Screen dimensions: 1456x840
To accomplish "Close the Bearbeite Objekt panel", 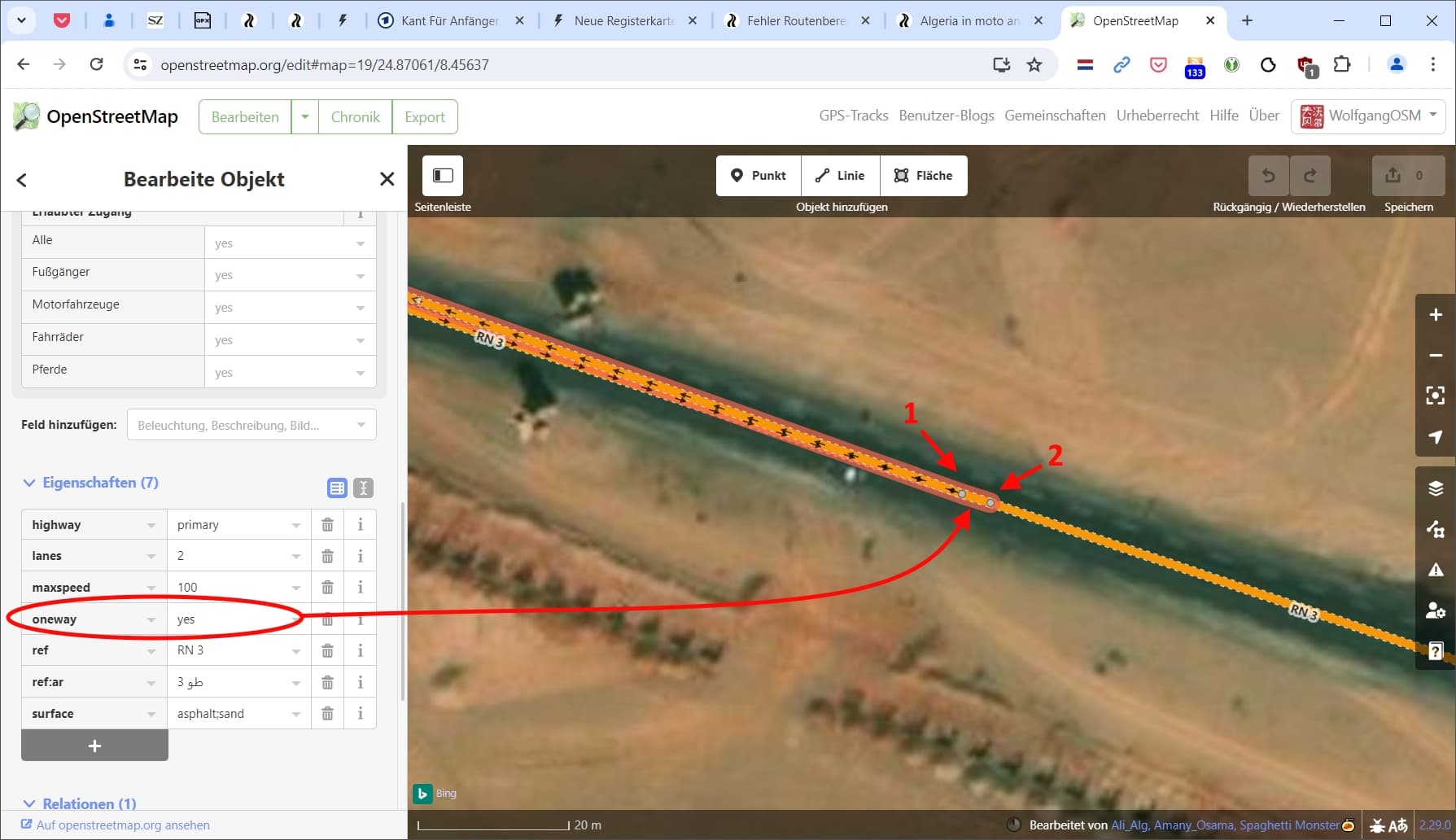I will pyautogui.click(x=387, y=179).
